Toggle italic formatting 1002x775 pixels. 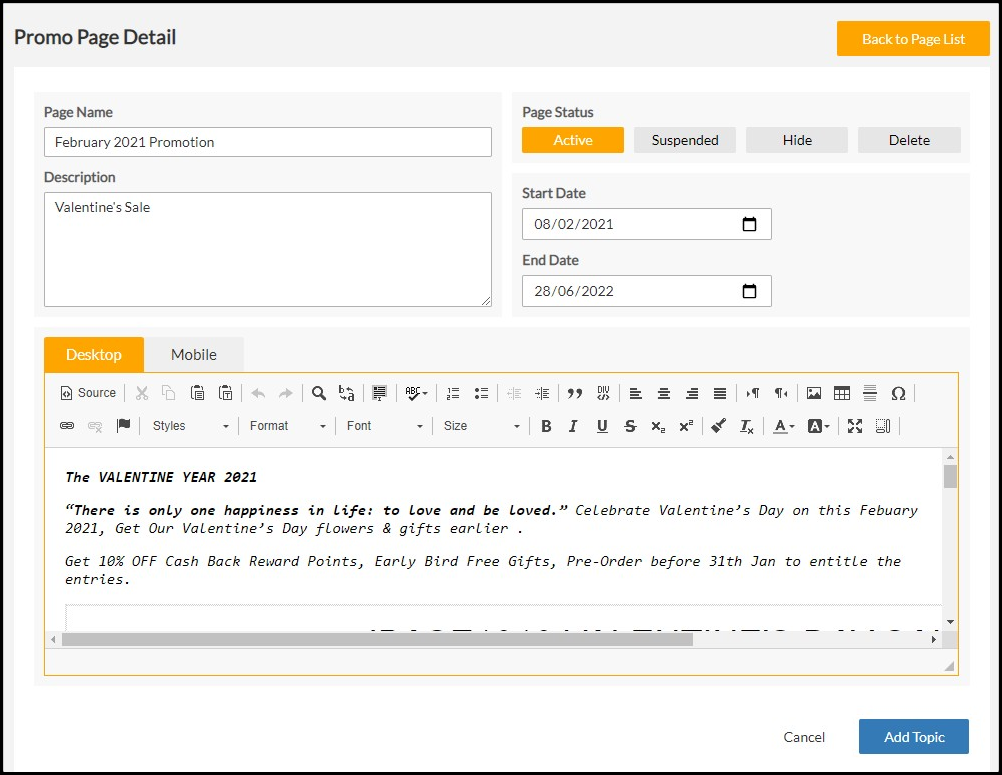573,426
